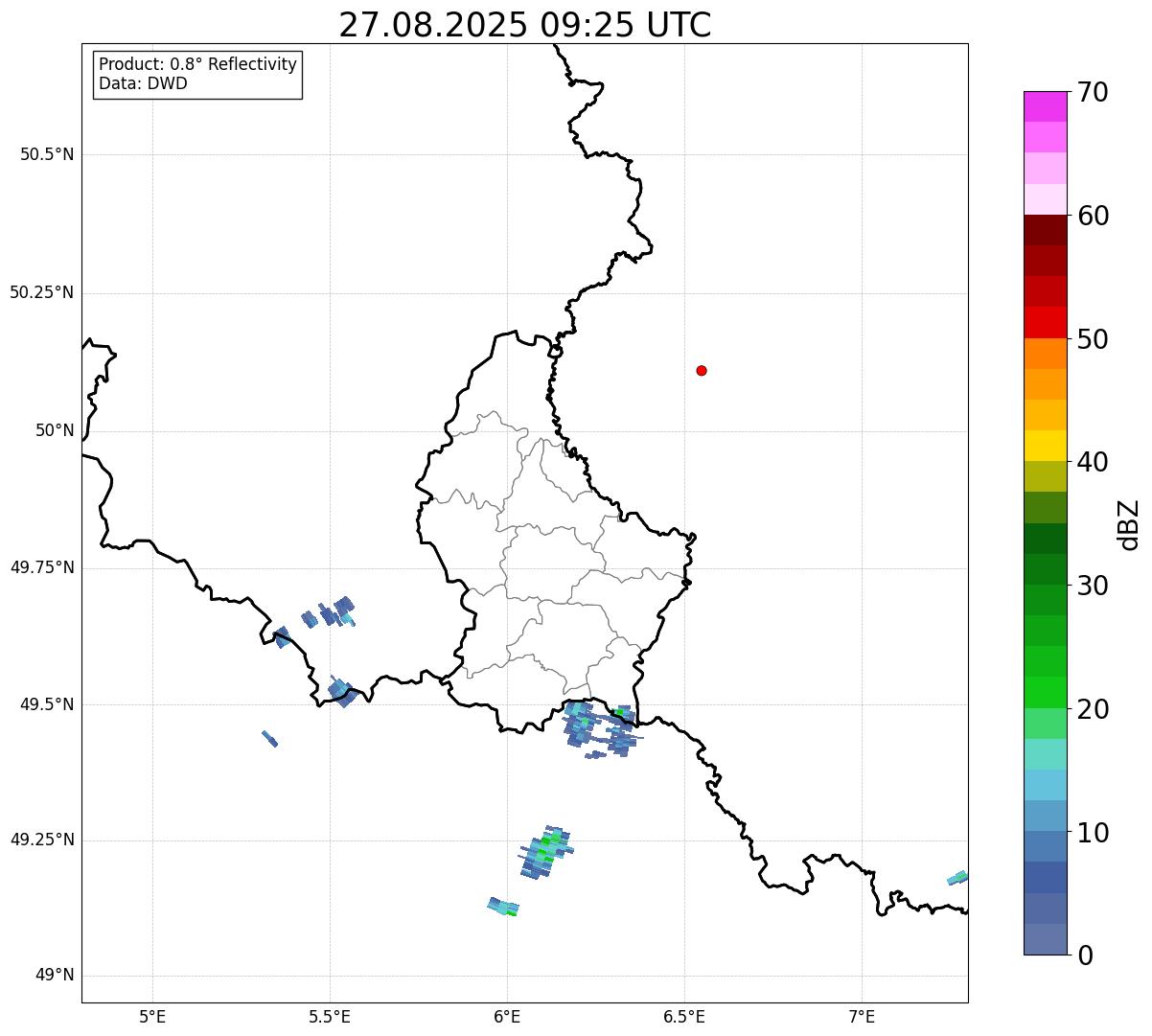Click the 5°E longitude label
Viewport: 1152px width, 1036px height.
pos(152,1016)
